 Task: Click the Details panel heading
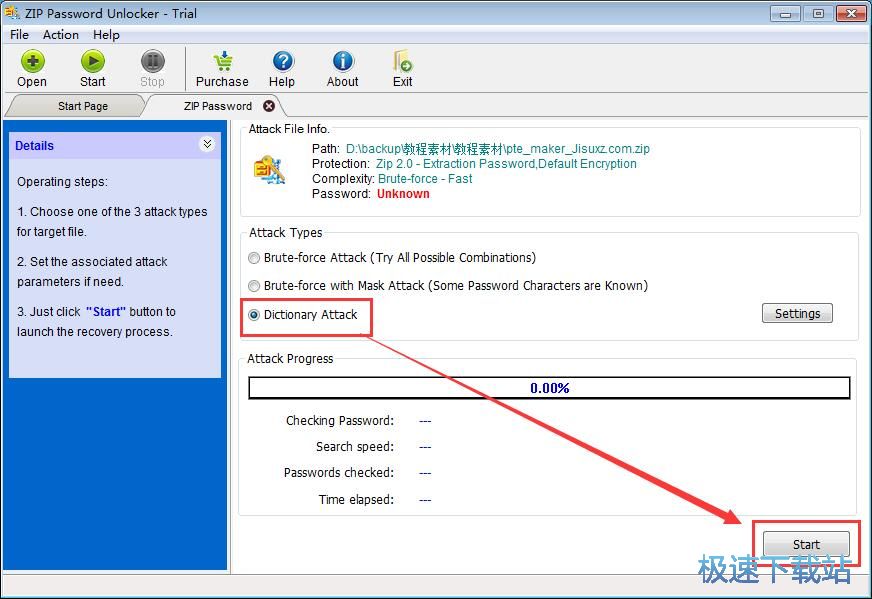pyautogui.click(x=34, y=146)
